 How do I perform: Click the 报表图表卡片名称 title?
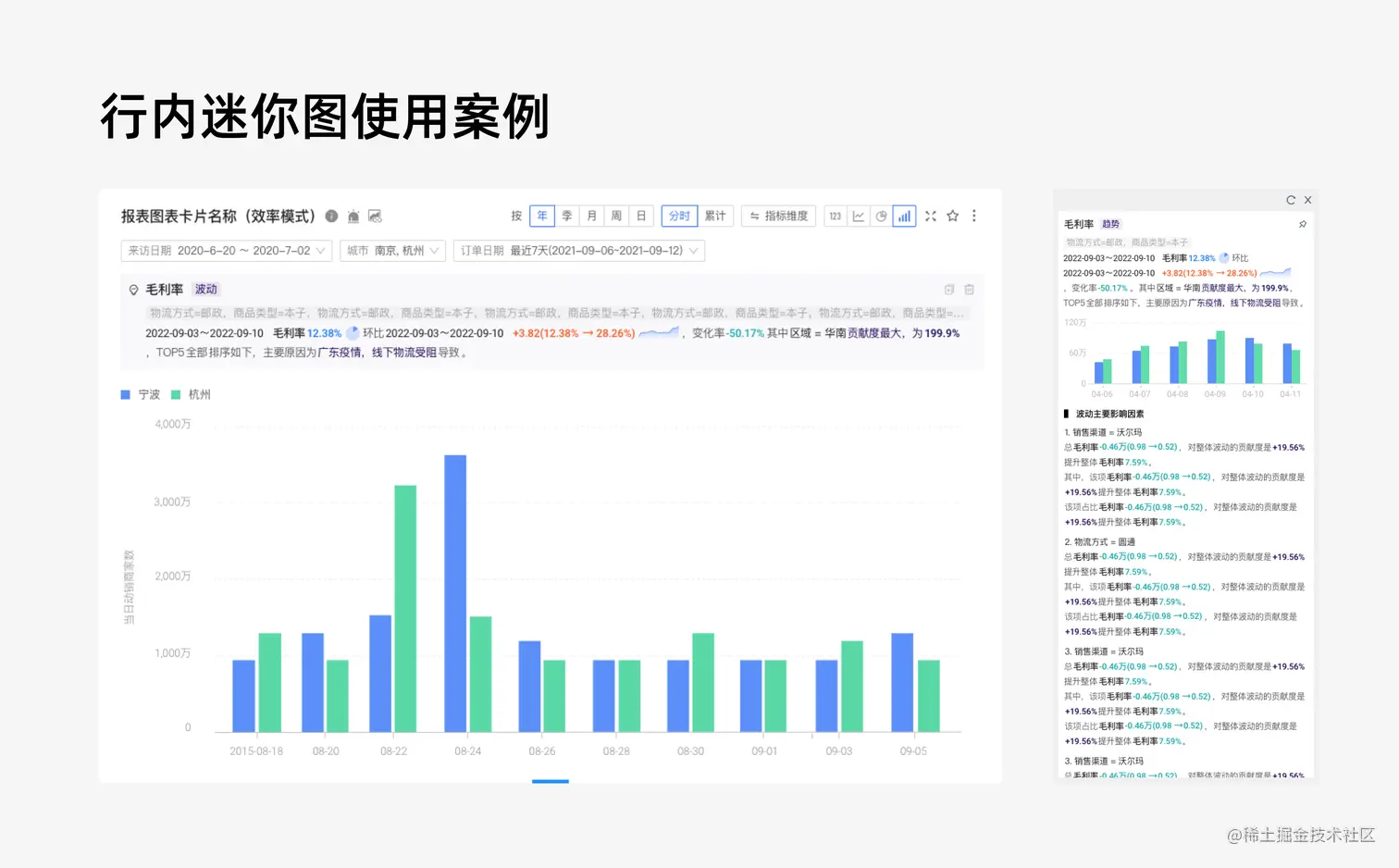click(218, 216)
